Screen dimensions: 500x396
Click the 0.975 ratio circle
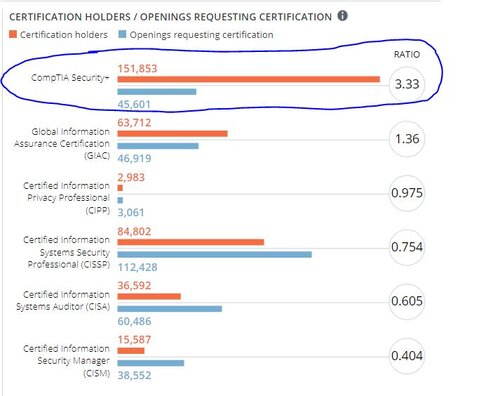tap(407, 193)
